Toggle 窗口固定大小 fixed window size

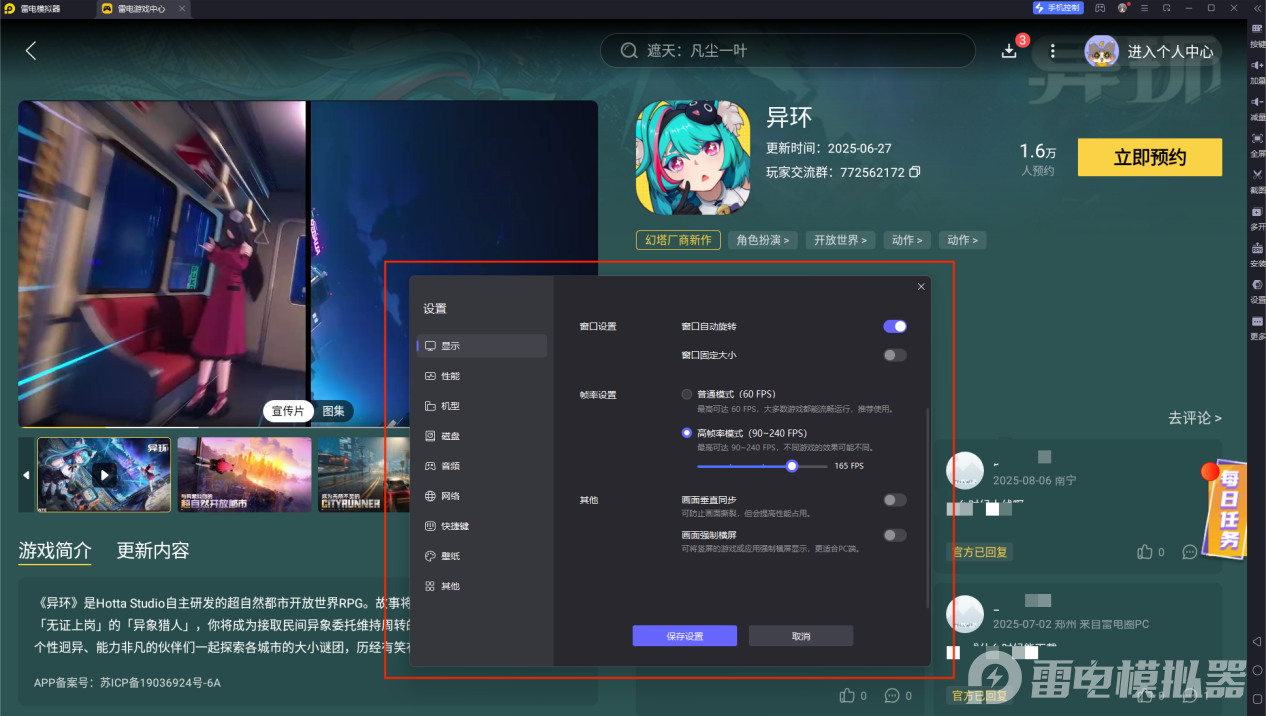894,355
